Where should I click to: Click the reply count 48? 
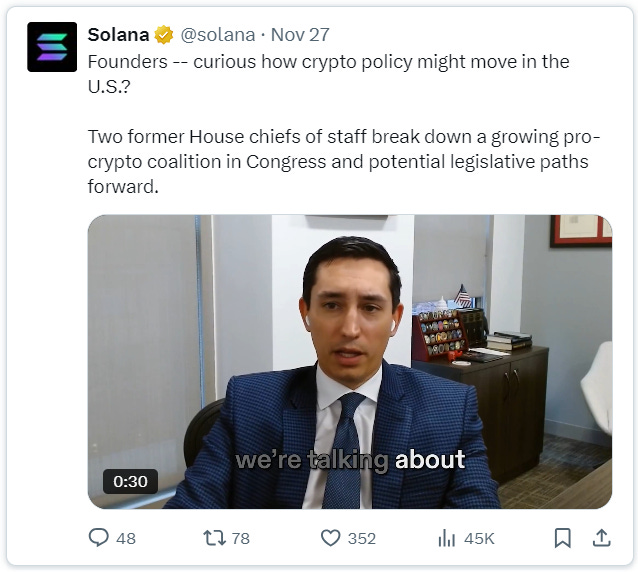(x=126, y=539)
